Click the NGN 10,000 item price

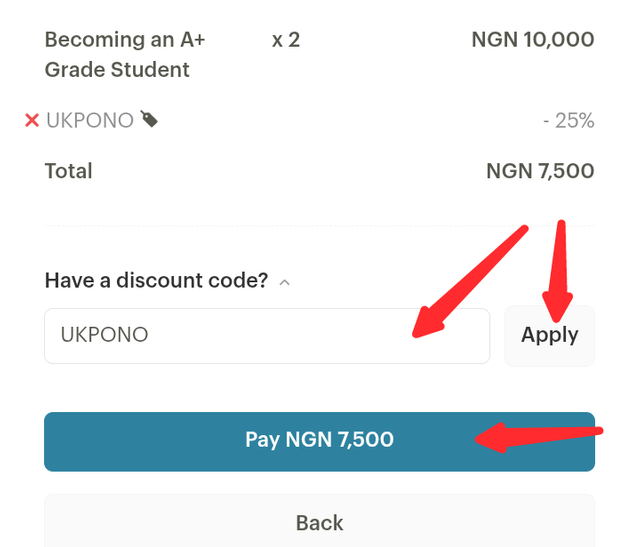click(533, 40)
